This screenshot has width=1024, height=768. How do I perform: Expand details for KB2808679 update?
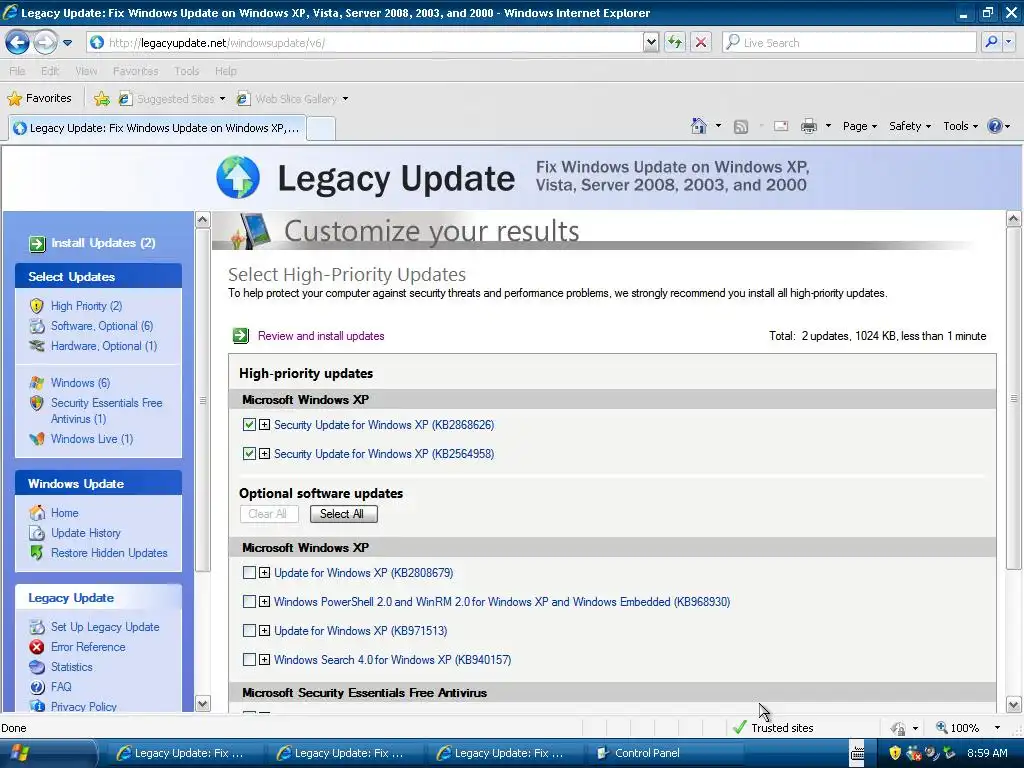coord(264,573)
